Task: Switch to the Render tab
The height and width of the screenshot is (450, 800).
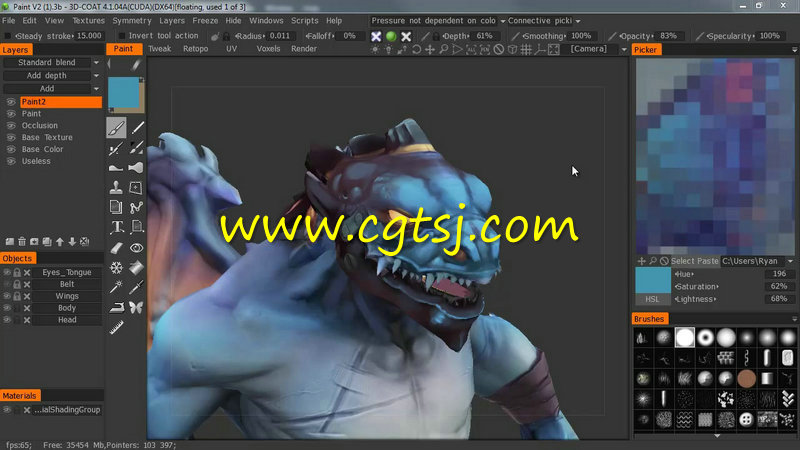Action: pos(304,49)
